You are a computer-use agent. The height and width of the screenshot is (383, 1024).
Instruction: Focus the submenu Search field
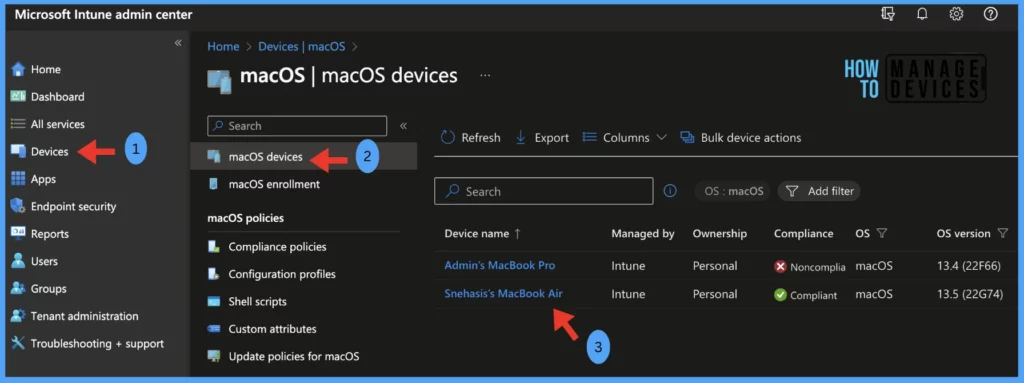[x=297, y=126]
